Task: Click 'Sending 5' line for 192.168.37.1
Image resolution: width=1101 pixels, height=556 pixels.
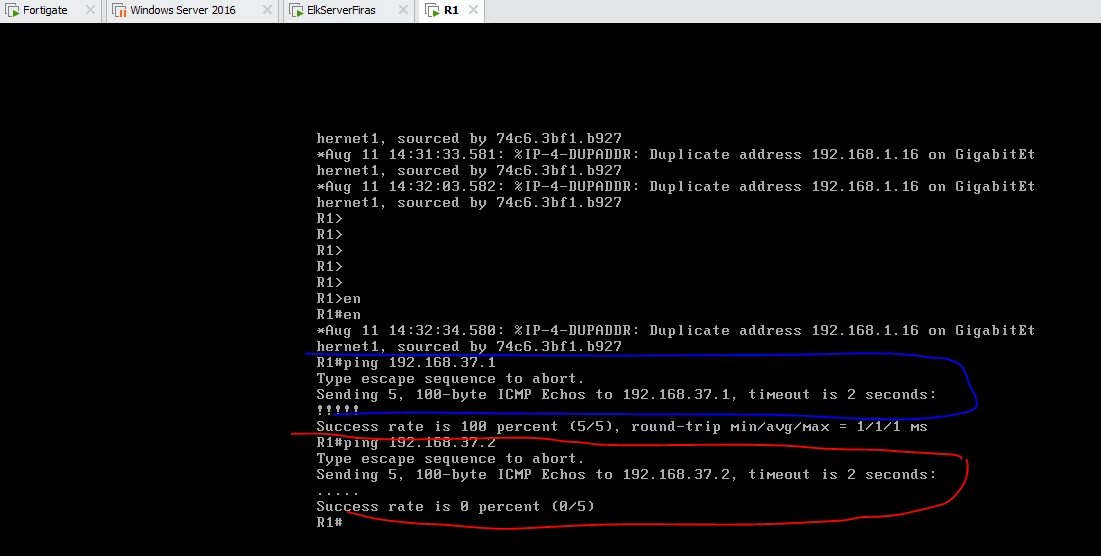Action: [626, 395]
